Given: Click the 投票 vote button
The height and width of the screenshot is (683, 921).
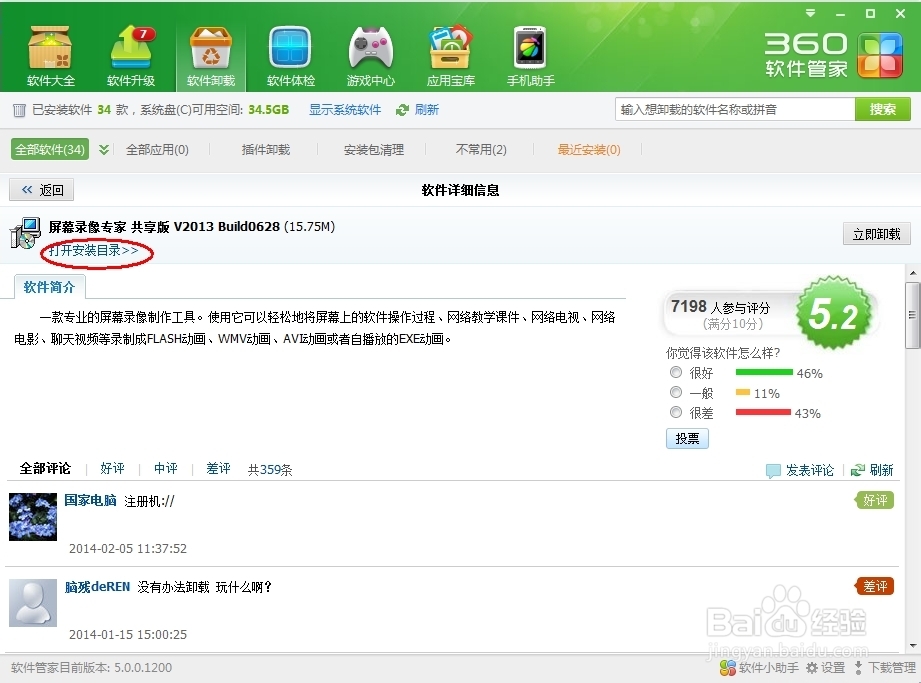Looking at the screenshot, I should tap(687, 439).
